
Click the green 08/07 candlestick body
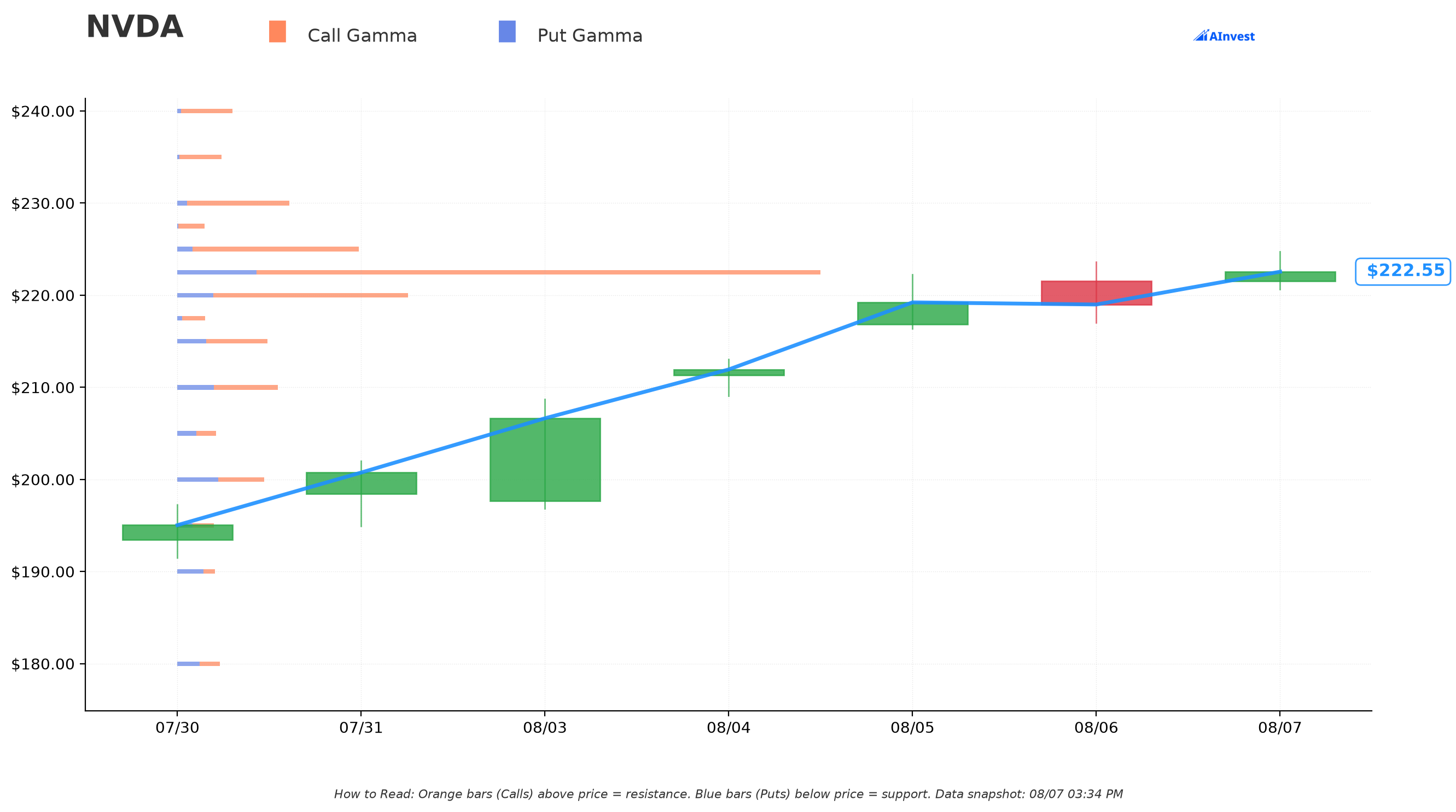(1280, 276)
